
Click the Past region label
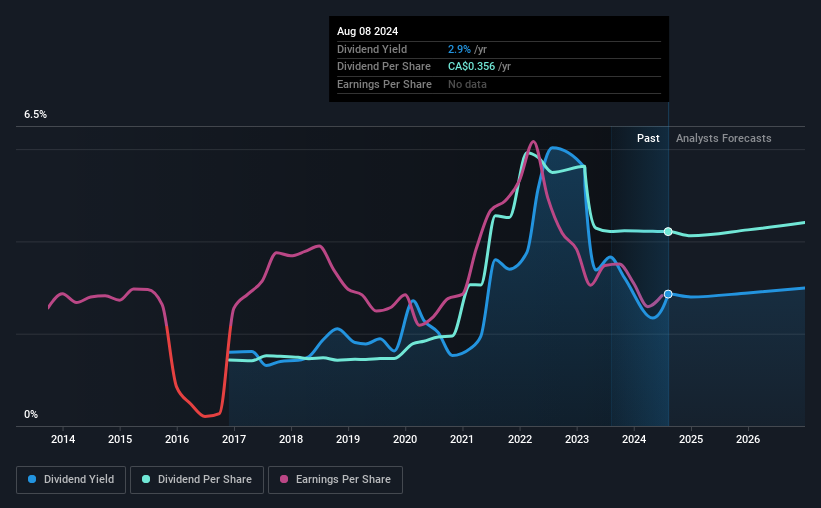point(648,138)
